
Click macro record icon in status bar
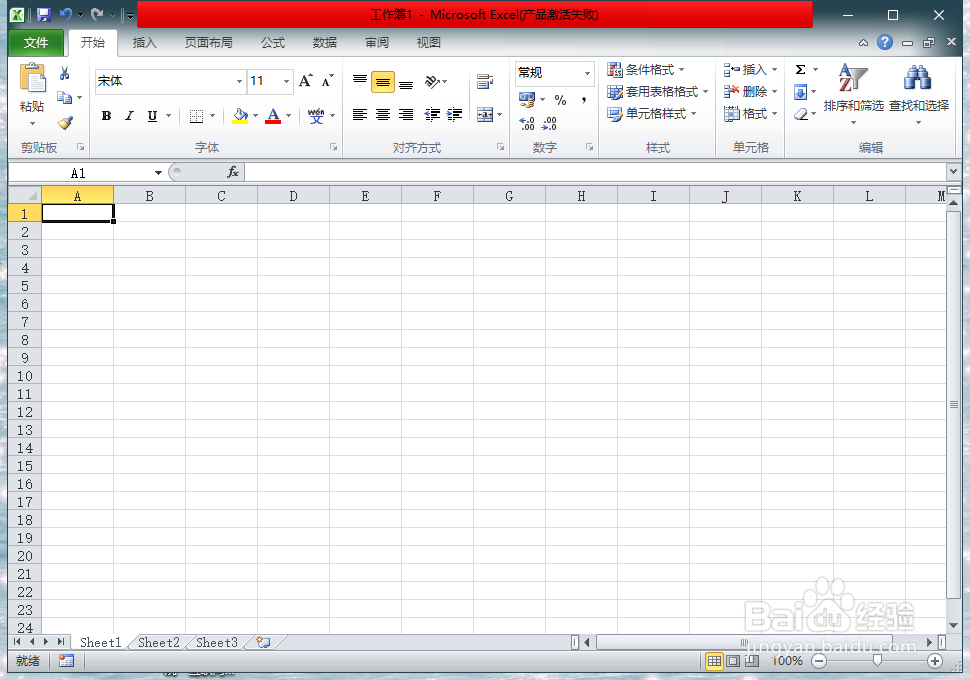pyautogui.click(x=66, y=661)
